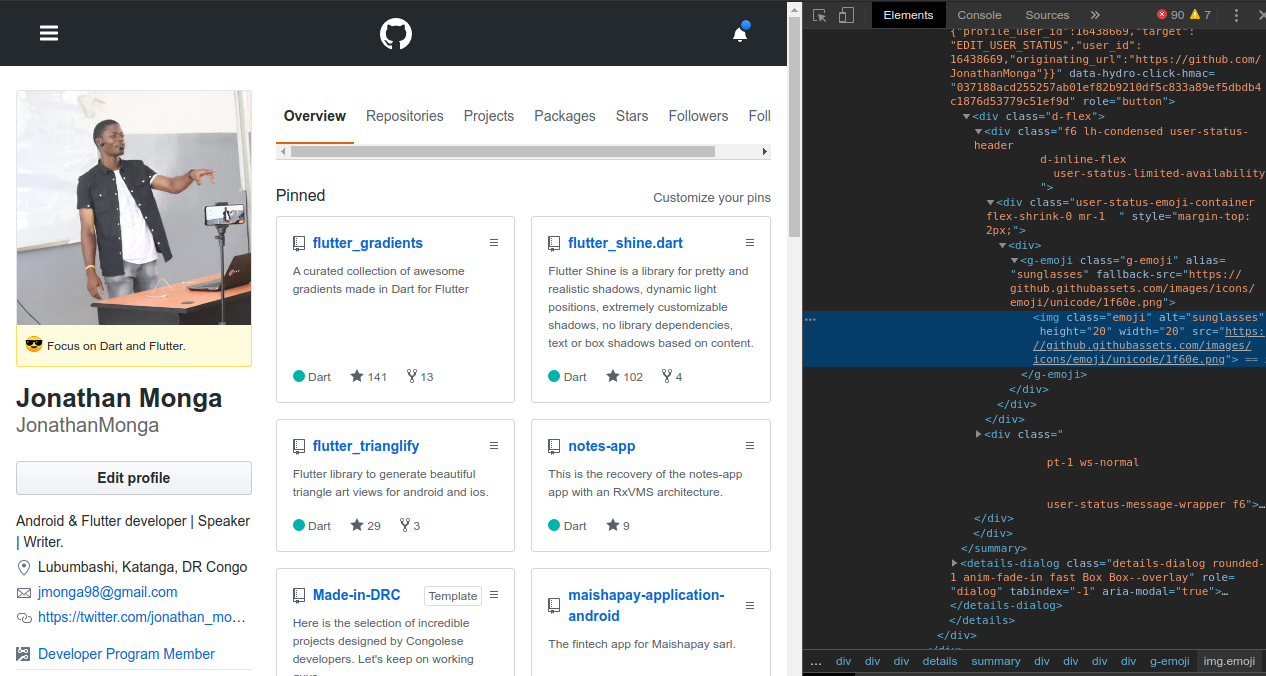Click the tab scrollbar right arrow
1266x676 pixels.
click(765, 152)
